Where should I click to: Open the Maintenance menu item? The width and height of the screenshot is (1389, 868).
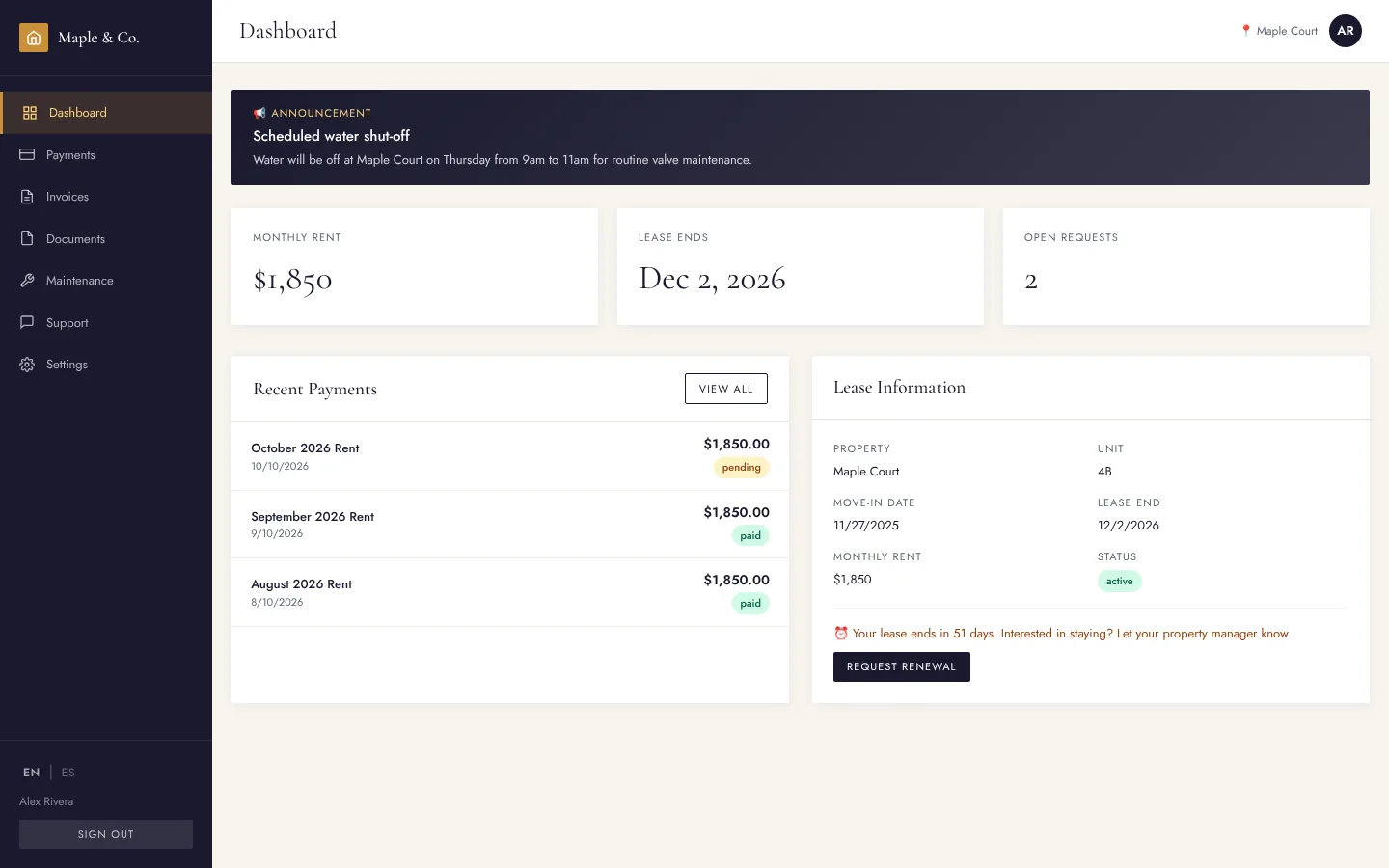(106, 281)
